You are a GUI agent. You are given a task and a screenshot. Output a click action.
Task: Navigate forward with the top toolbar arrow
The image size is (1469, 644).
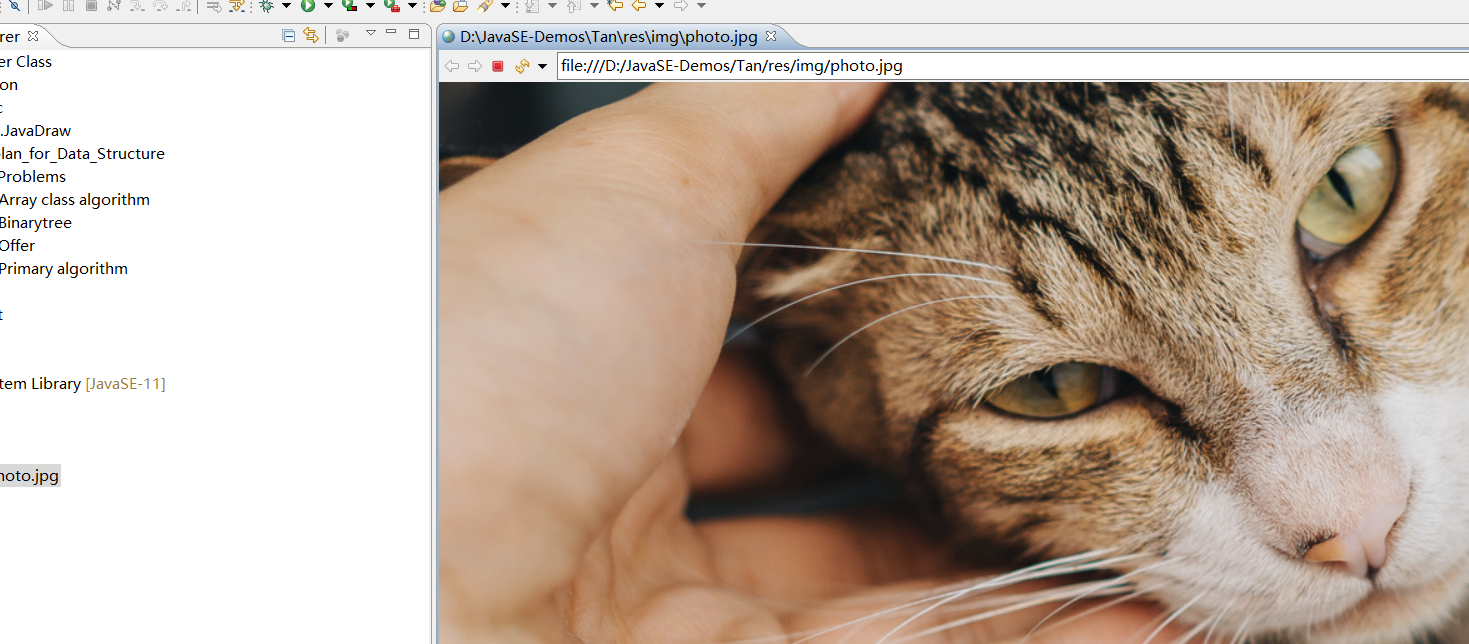(x=680, y=6)
